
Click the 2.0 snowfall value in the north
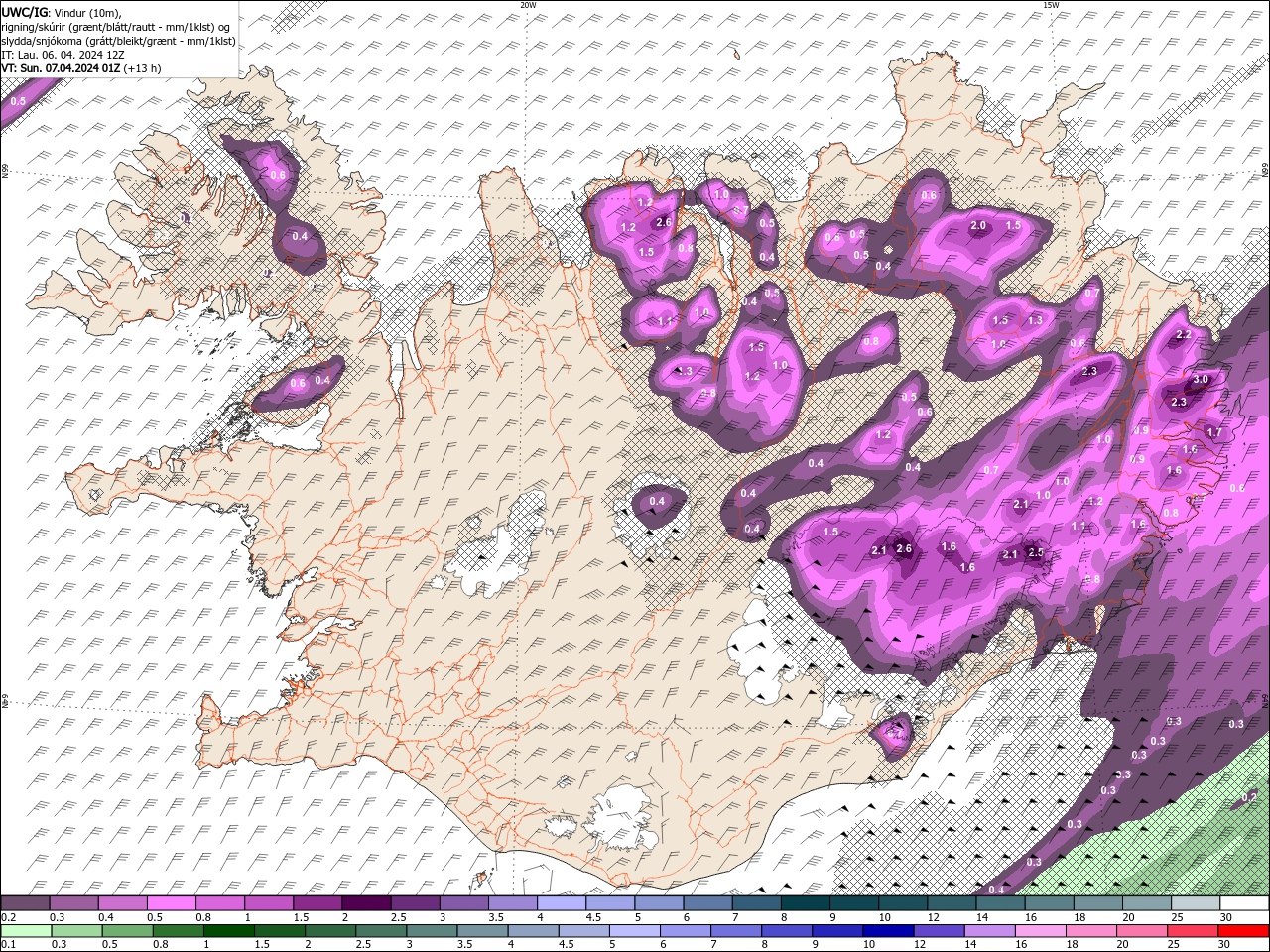click(x=978, y=226)
